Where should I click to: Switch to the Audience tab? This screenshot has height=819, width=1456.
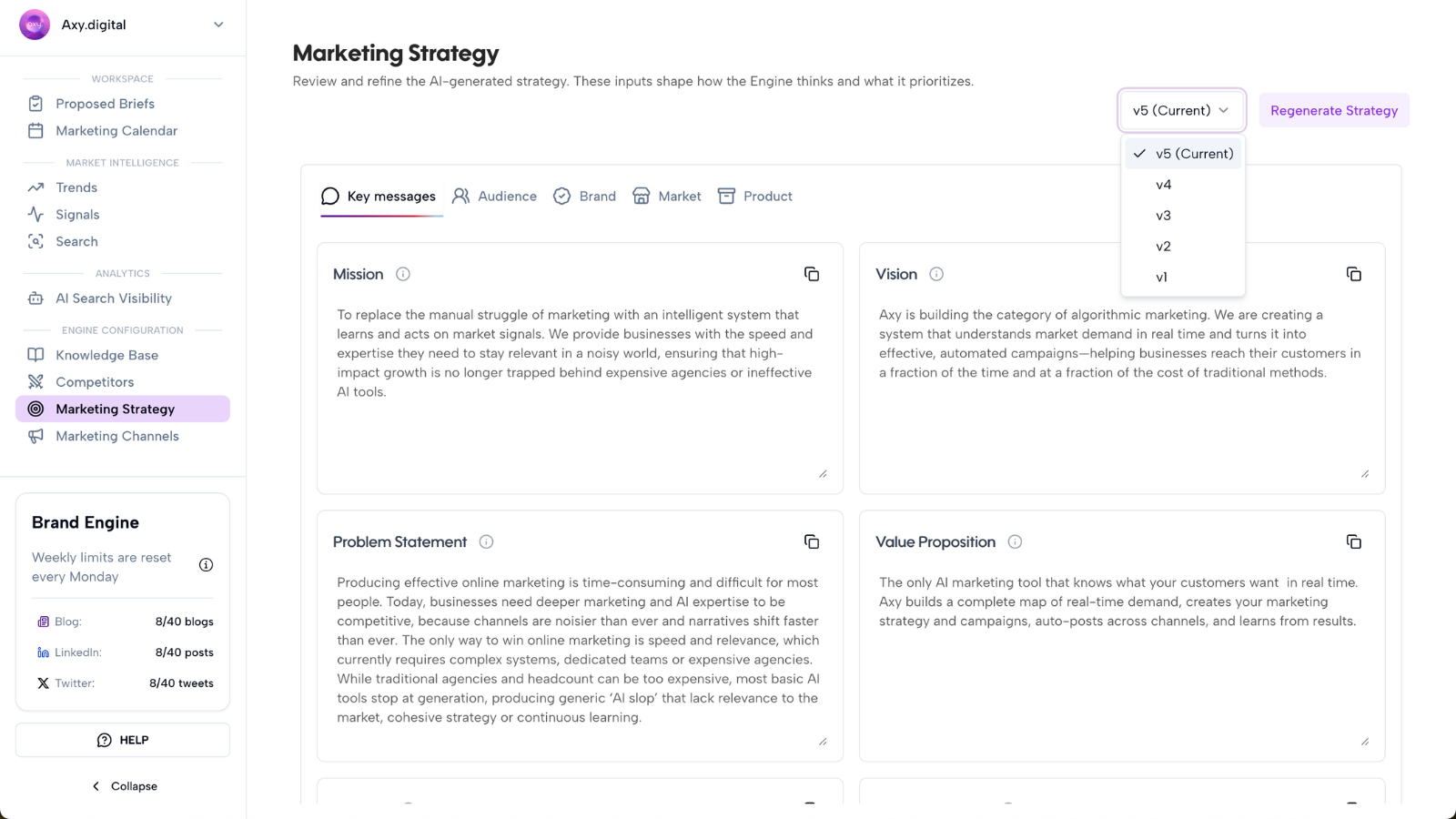pyautogui.click(x=494, y=196)
